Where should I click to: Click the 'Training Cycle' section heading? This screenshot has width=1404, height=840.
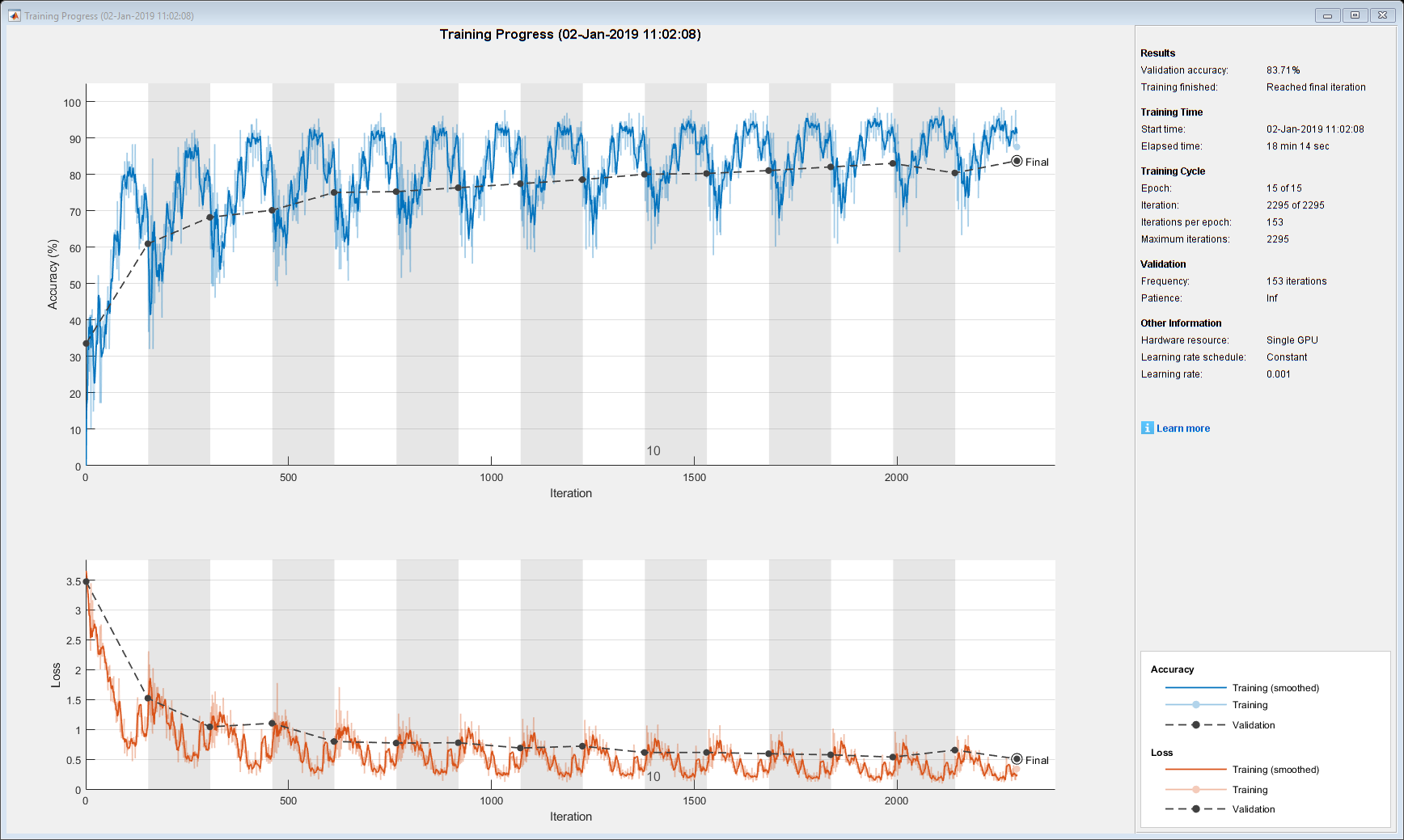coord(1173,171)
